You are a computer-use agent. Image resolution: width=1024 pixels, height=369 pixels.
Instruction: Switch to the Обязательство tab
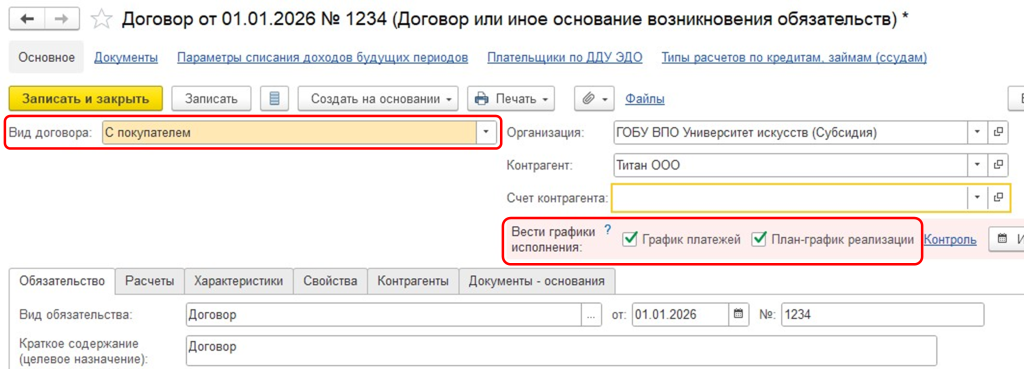63,281
